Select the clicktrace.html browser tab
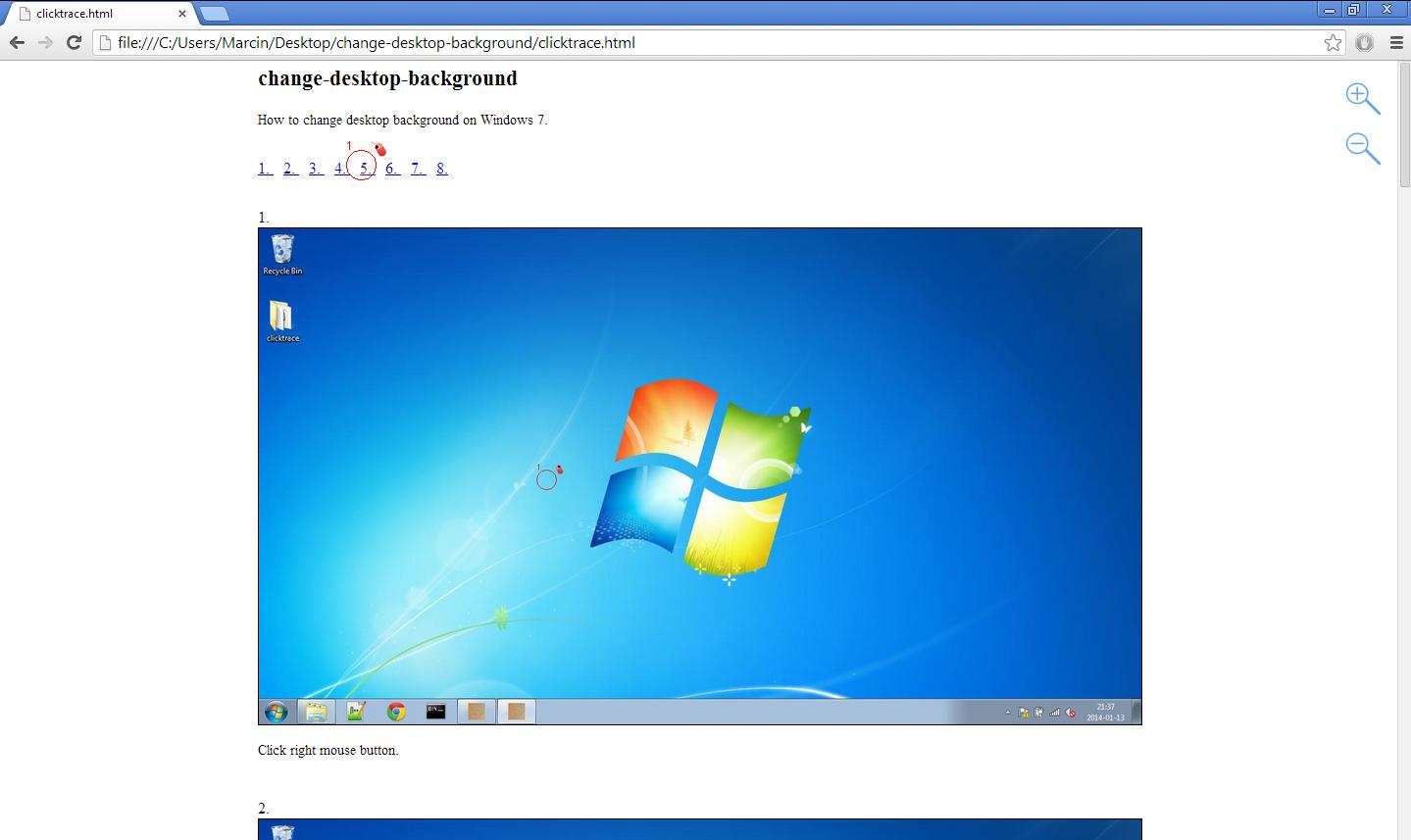Screen dimensions: 1411x840 [x=98, y=14]
